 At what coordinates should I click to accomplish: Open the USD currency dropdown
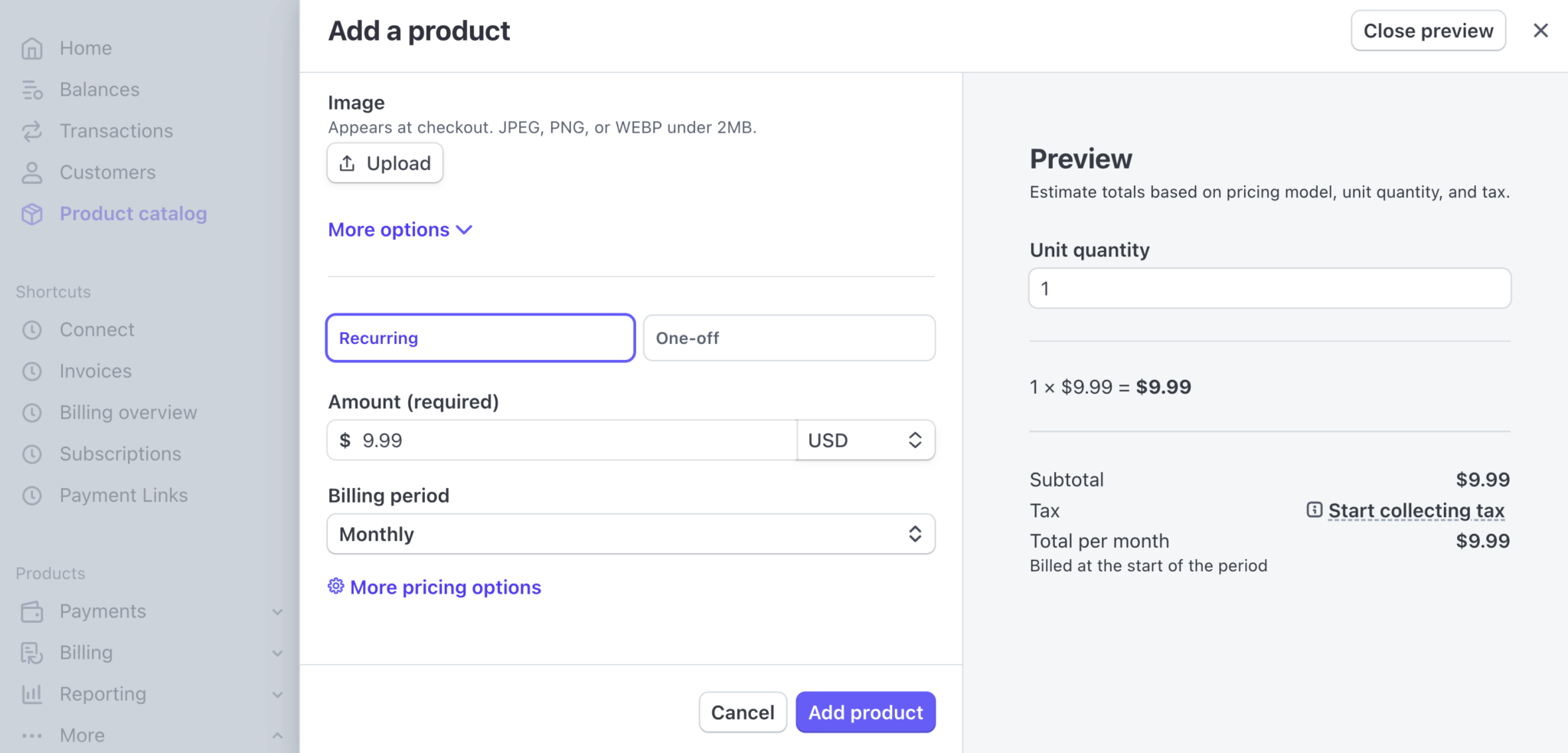click(x=865, y=440)
